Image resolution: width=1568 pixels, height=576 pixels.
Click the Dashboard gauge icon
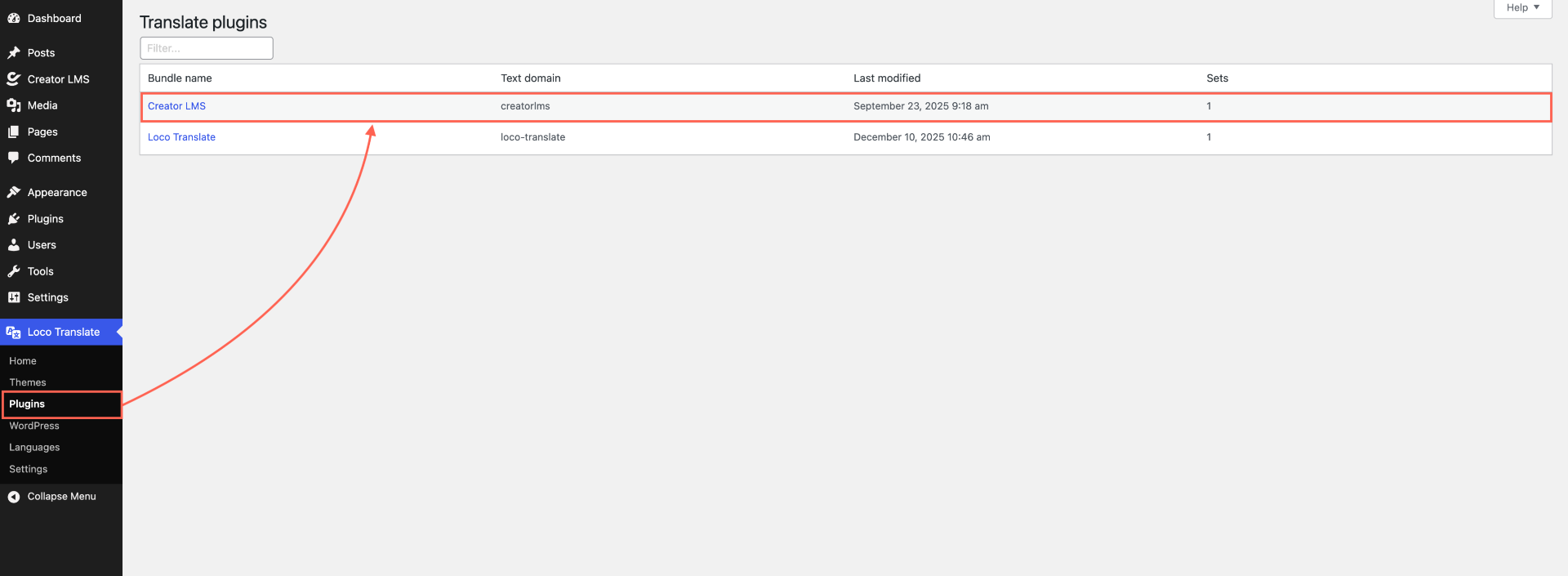[14, 18]
